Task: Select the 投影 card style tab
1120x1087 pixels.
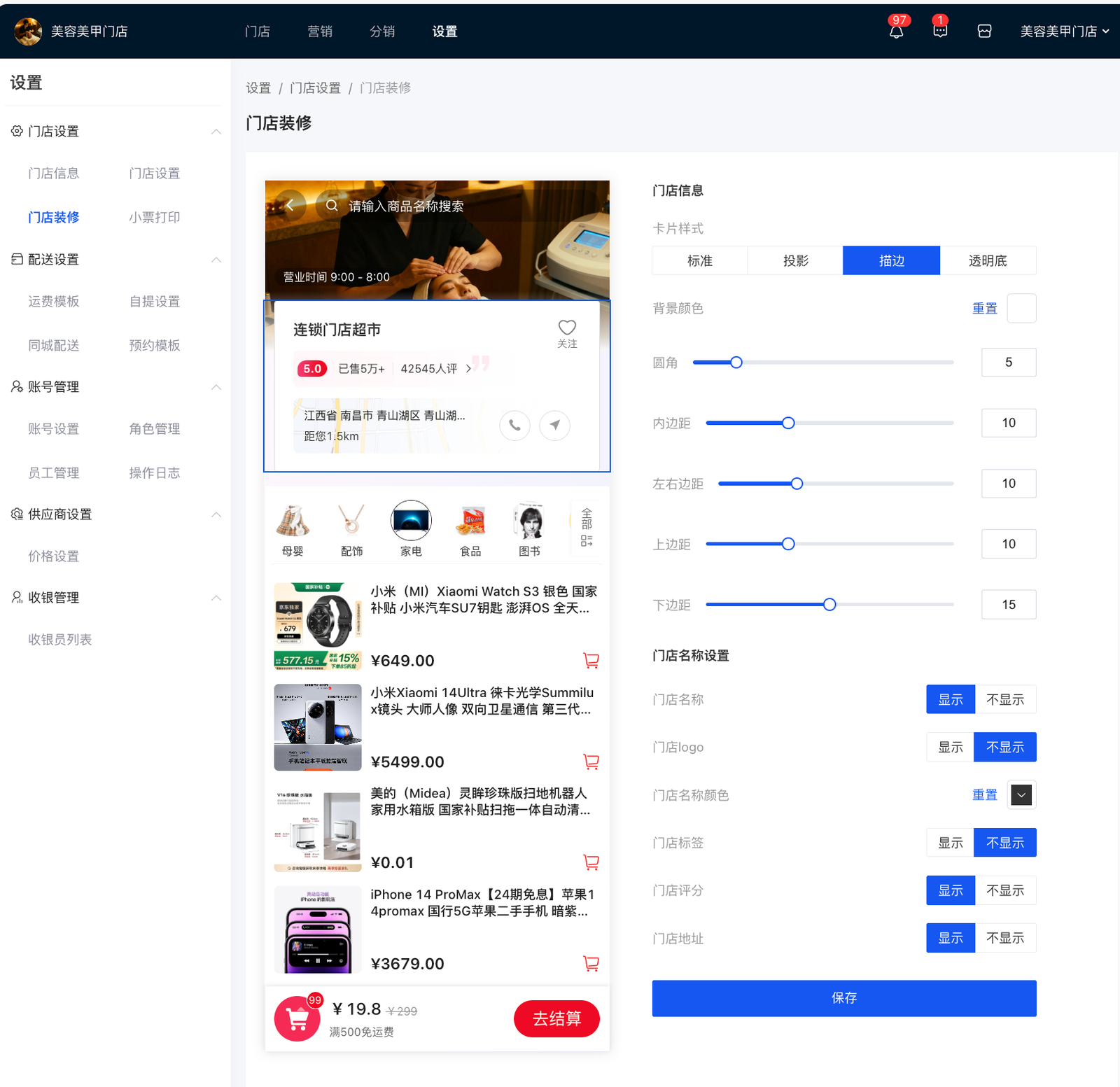Action: tap(795, 261)
